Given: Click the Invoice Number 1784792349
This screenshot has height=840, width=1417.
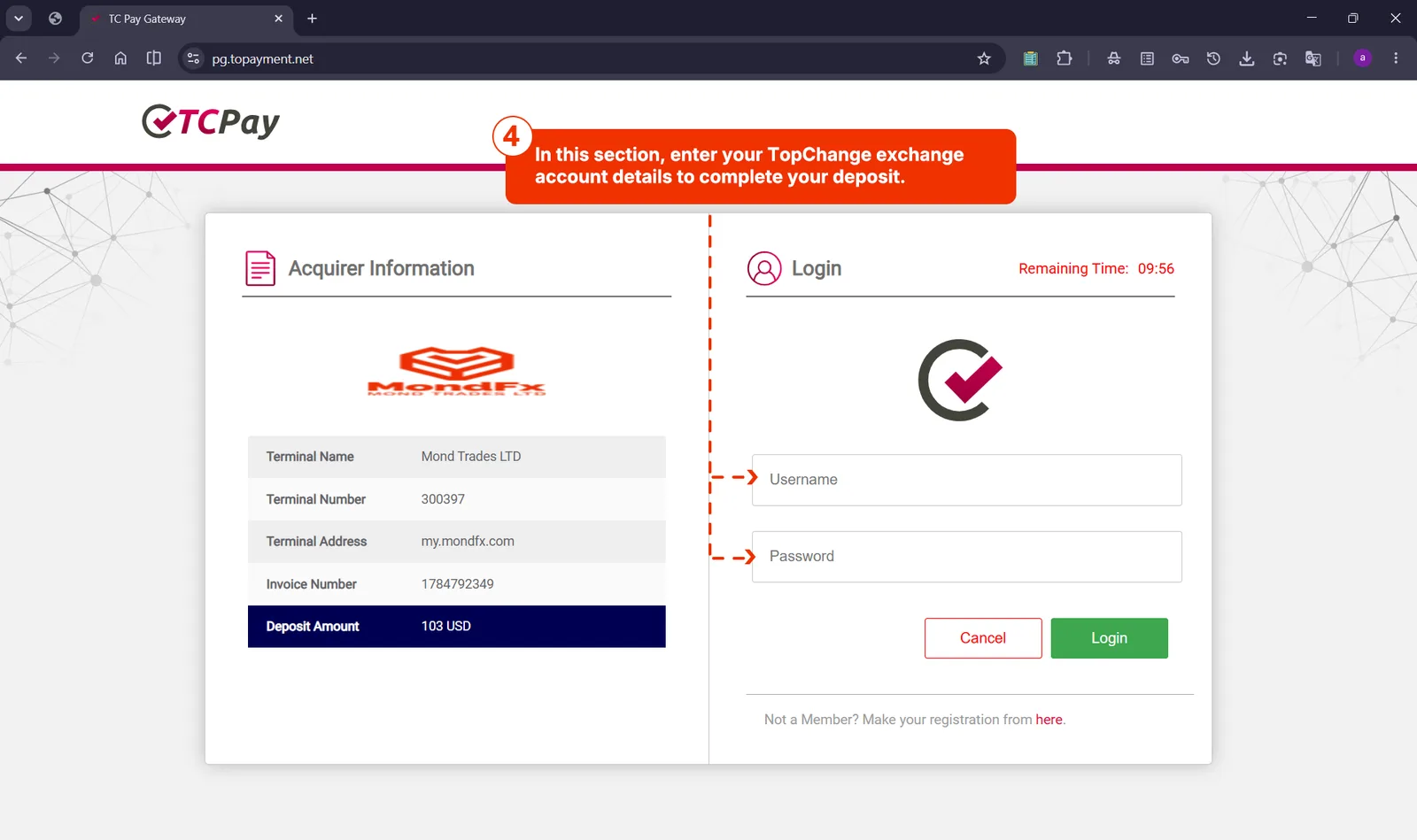Looking at the screenshot, I should click(457, 584).
